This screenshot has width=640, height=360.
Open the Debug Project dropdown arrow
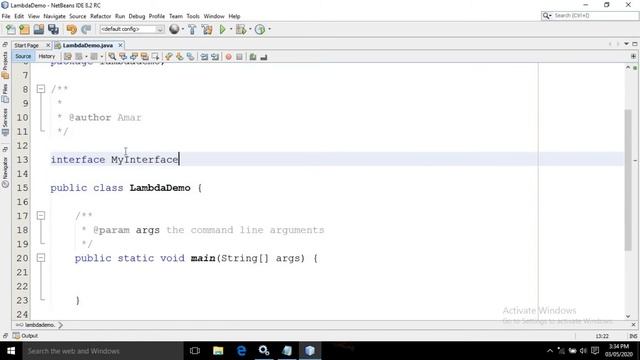click(x=250, y=29)
